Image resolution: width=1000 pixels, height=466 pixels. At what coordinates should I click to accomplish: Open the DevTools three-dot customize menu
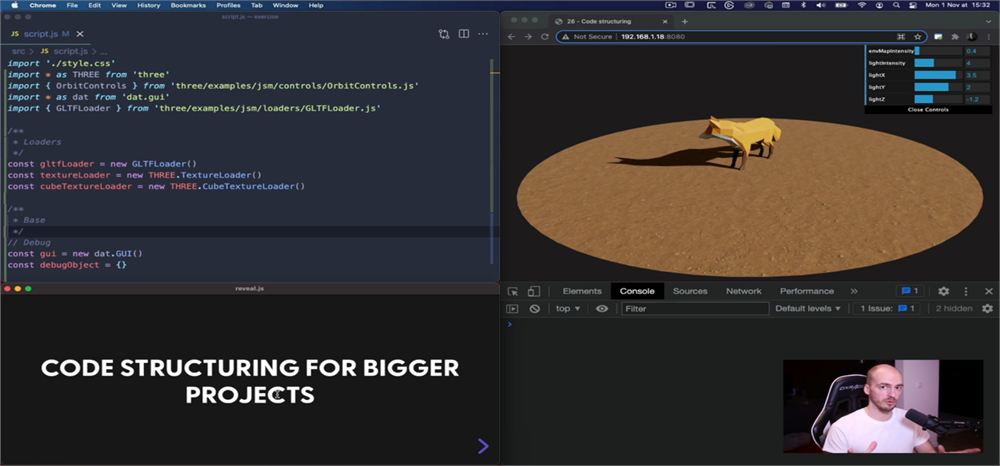[966, 291]
